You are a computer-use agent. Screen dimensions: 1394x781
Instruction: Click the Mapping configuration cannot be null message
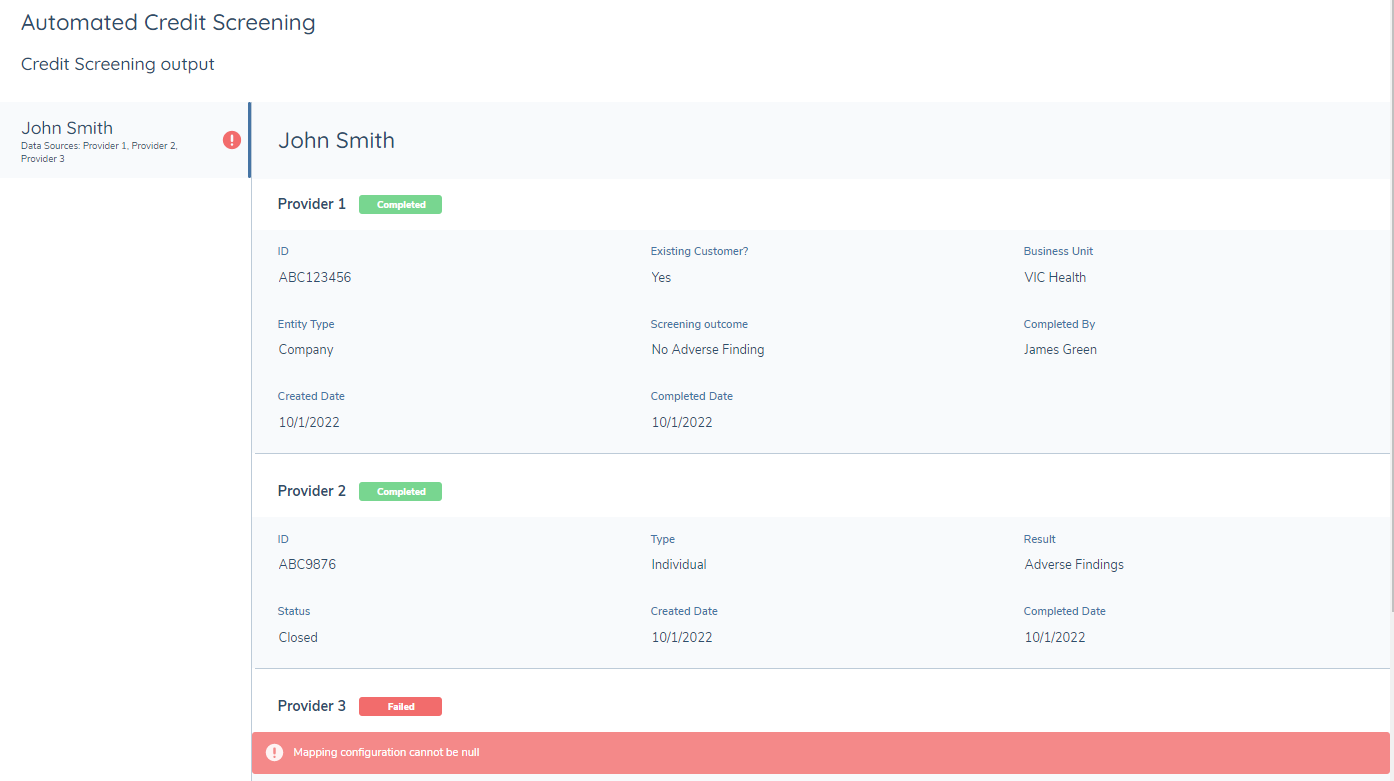point(386,752)
